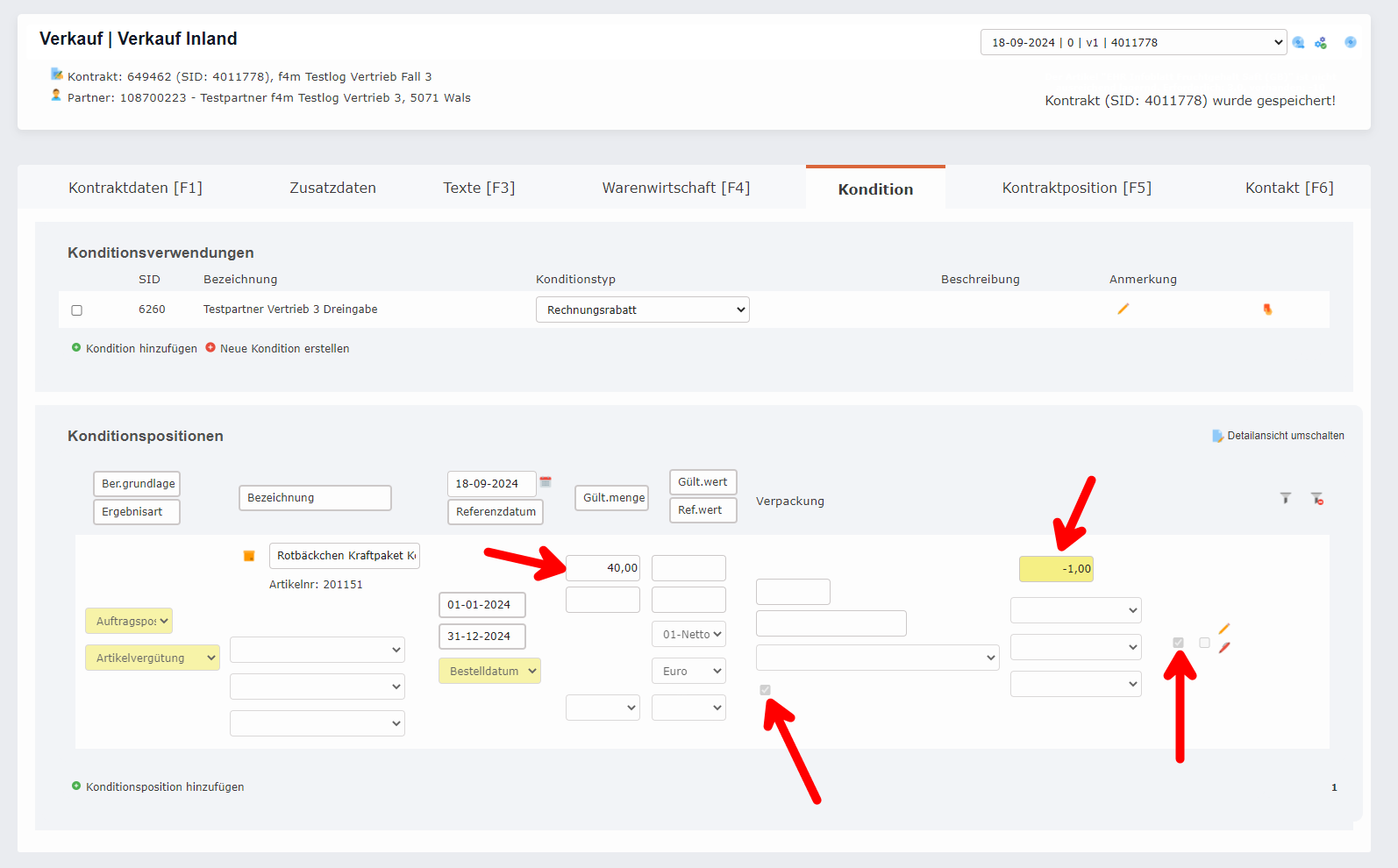Tick the checkbox for condition 6260
Image resolution: width=1398 pixels, height=868 pixels.
click(76, 310)
